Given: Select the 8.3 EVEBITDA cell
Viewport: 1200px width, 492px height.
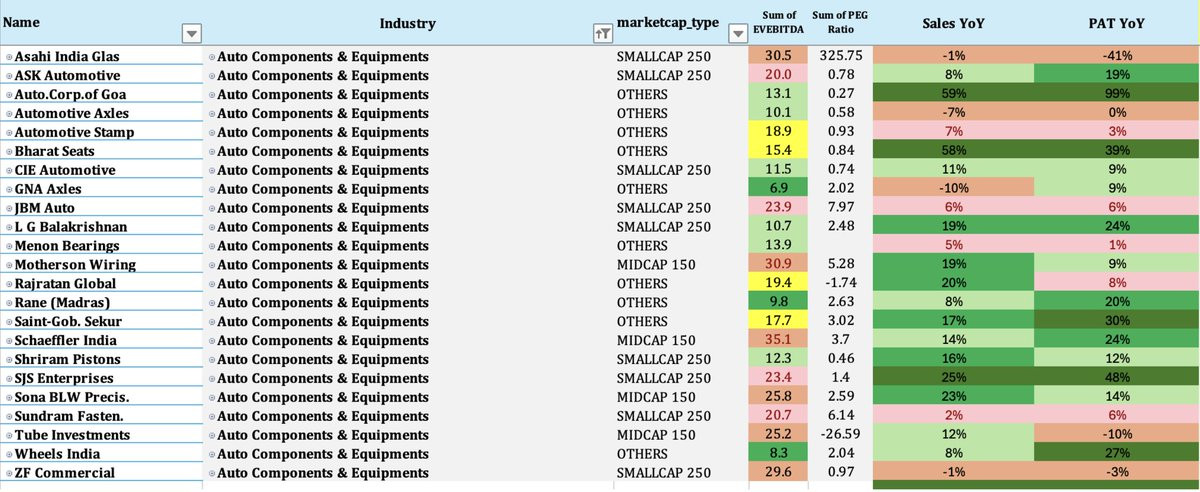Looking at the screenshot, I should pos(778,455).
